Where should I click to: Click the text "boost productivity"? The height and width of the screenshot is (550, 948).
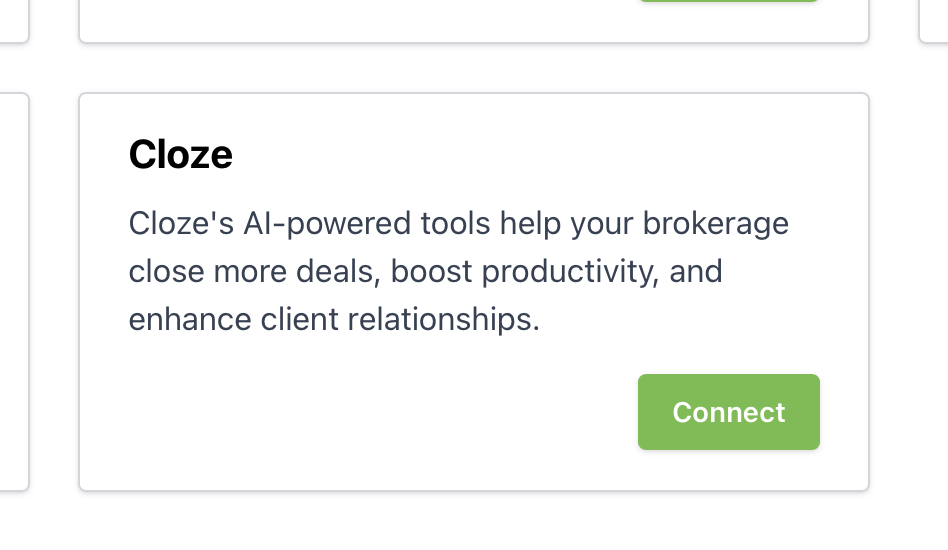(518, 272)
